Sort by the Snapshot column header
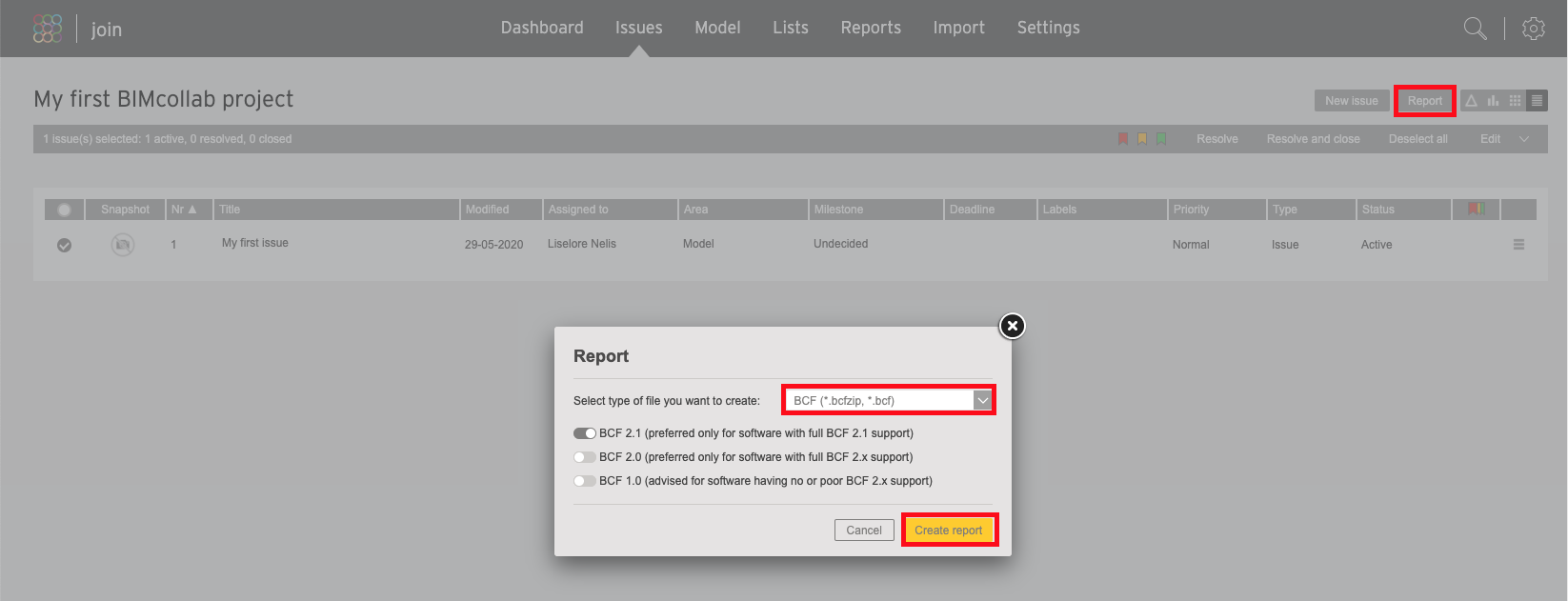Image resolution: width=1568 pixels, height=601 pixels. pyautogui.click(x=126, y=210)
